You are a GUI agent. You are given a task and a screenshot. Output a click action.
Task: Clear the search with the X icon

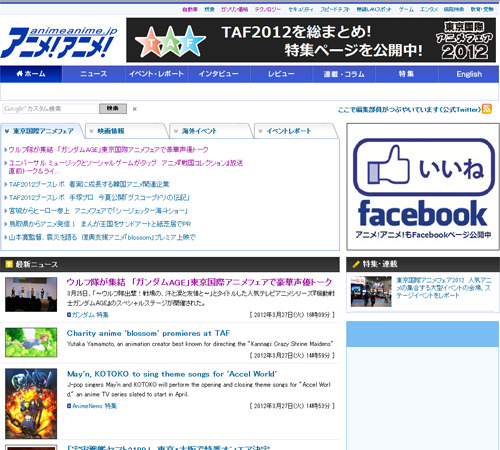pos(135,109)
